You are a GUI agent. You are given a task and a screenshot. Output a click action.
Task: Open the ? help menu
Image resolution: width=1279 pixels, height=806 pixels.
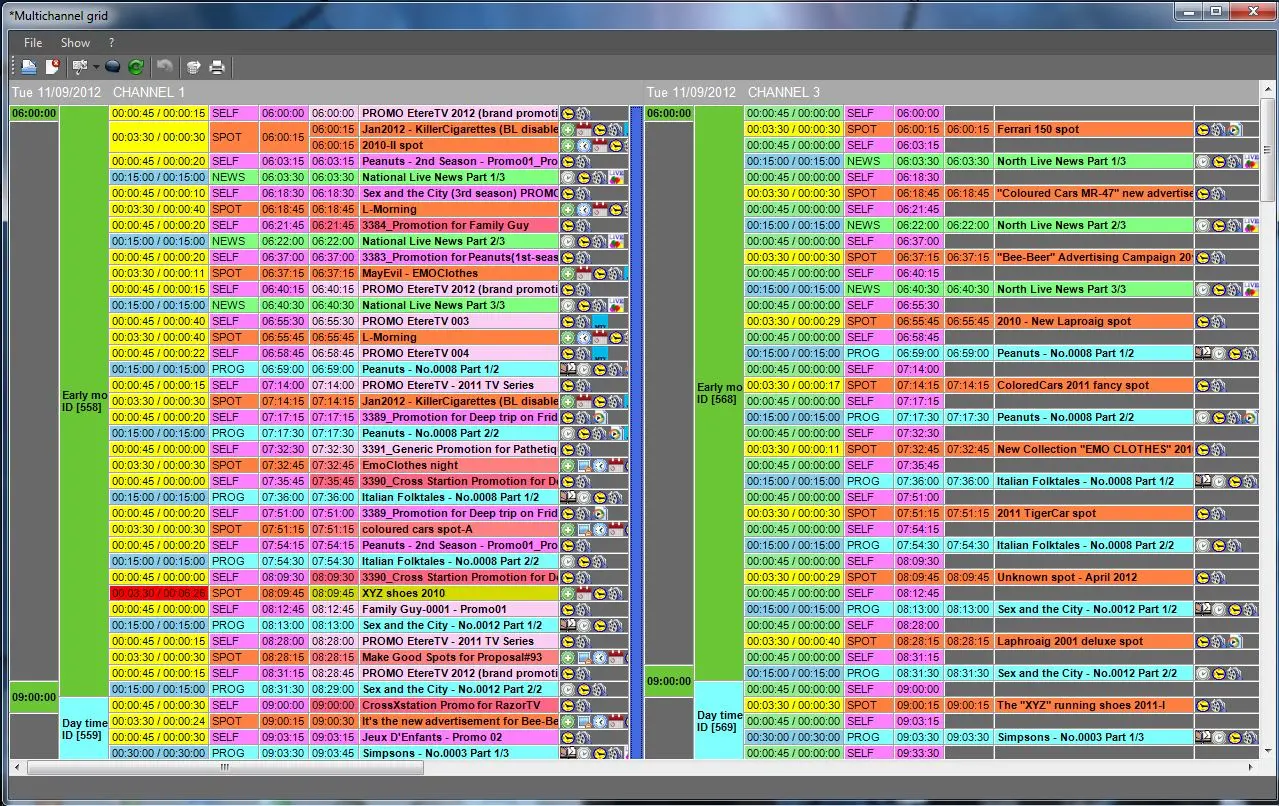tap(112, 43)
